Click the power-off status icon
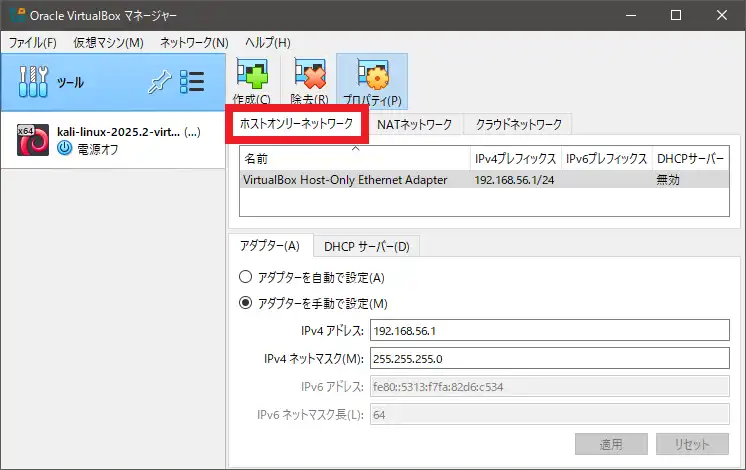This screenshot has width=746, height=470. click(x=65, y=148)
